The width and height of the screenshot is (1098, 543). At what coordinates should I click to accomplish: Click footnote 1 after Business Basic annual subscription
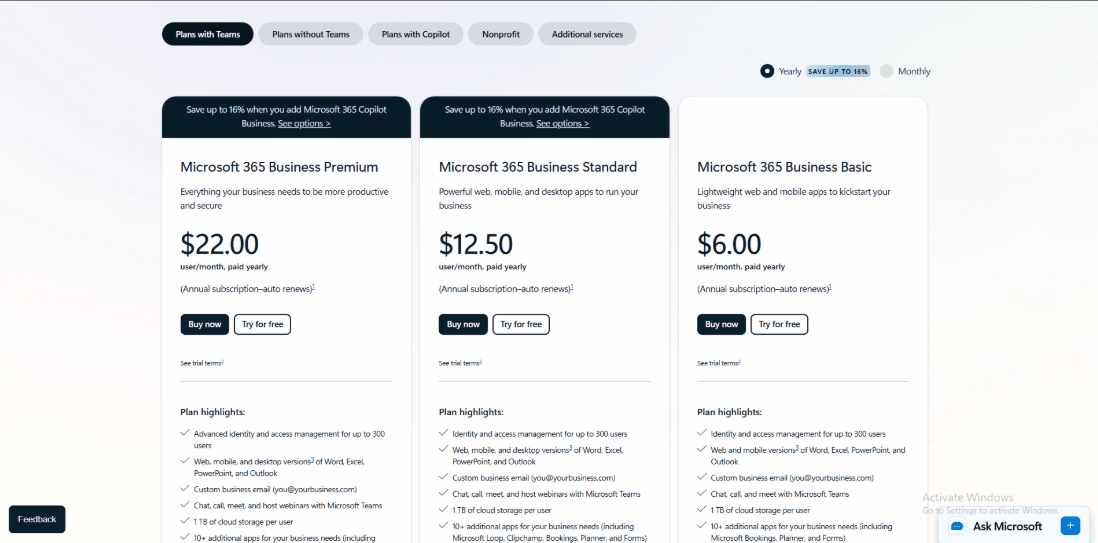(x=830, y=287)
